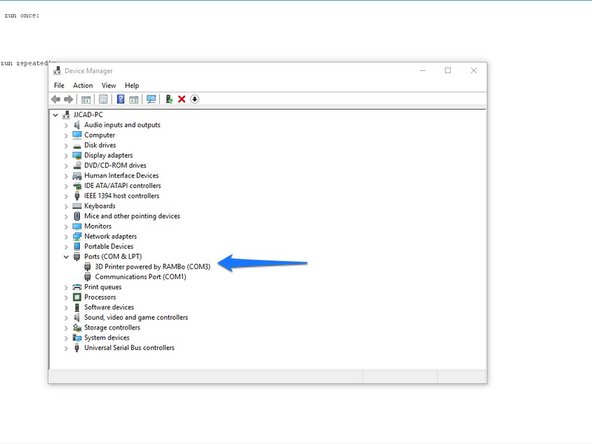592x444 pixels.
Task: Click the Audio inputs and outputs icon
Action: [x=77, y=125]
